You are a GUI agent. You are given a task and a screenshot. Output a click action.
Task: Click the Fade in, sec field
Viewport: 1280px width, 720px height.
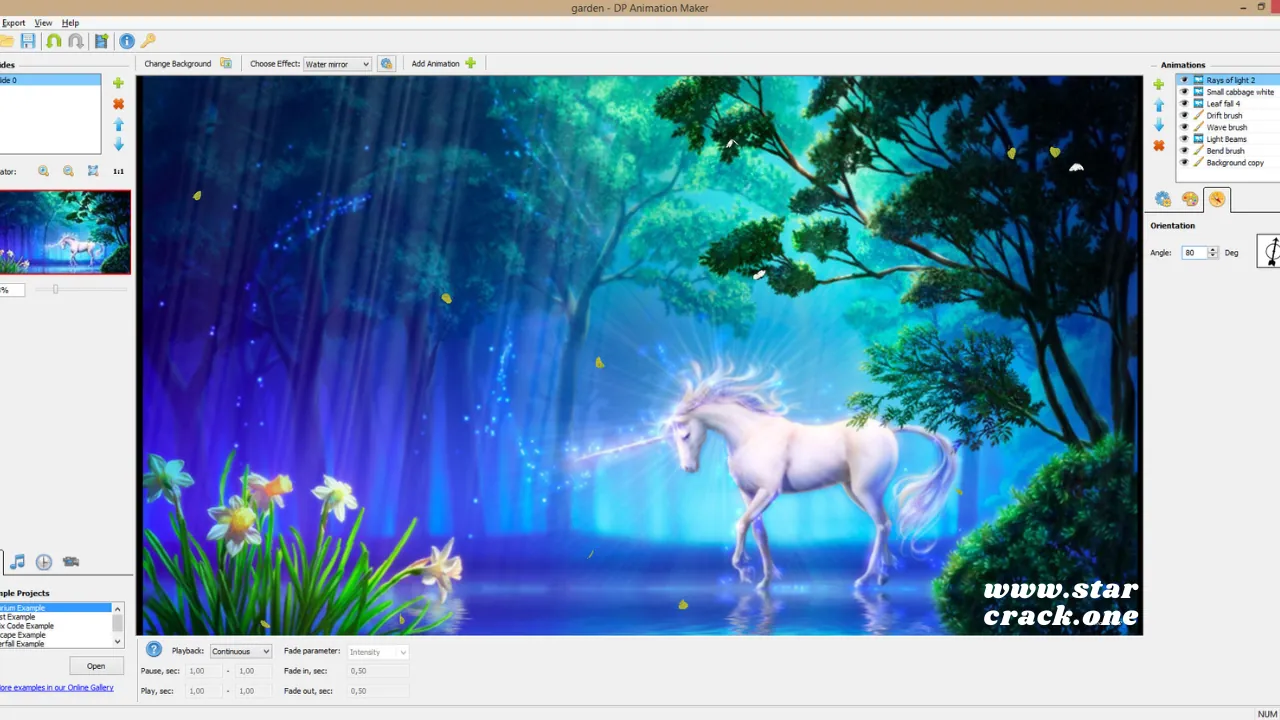tap(378, 671)
